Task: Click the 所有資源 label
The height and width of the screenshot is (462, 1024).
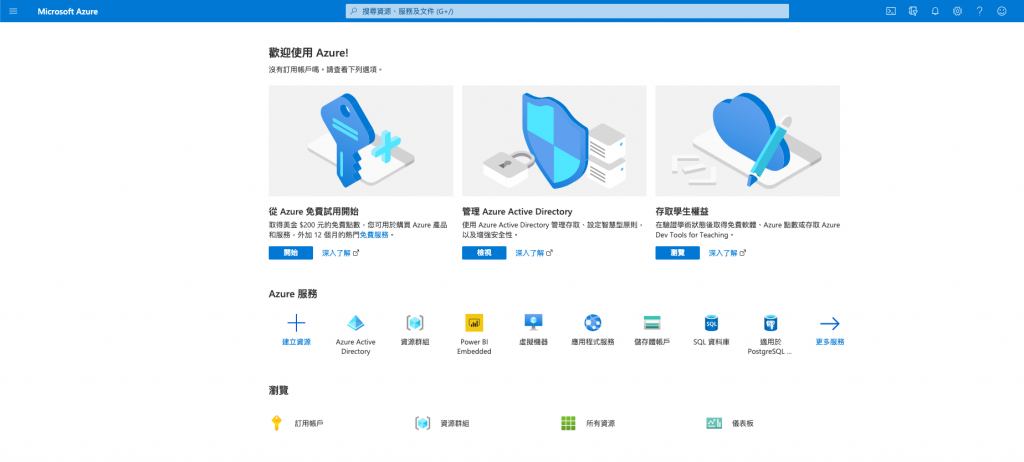Action: pos(600,423)
